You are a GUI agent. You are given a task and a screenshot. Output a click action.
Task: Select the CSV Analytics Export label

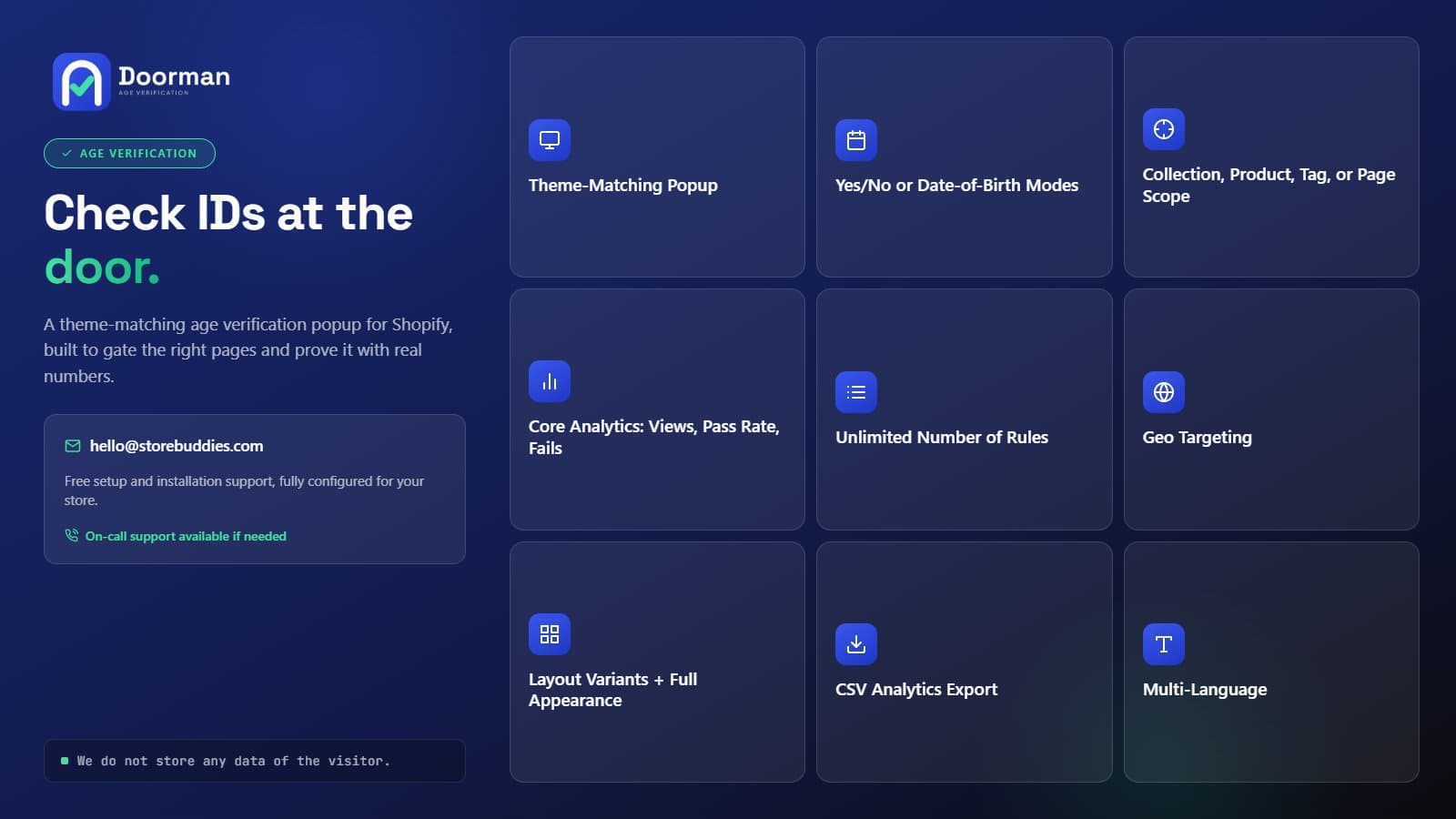(x=916, y=690)
